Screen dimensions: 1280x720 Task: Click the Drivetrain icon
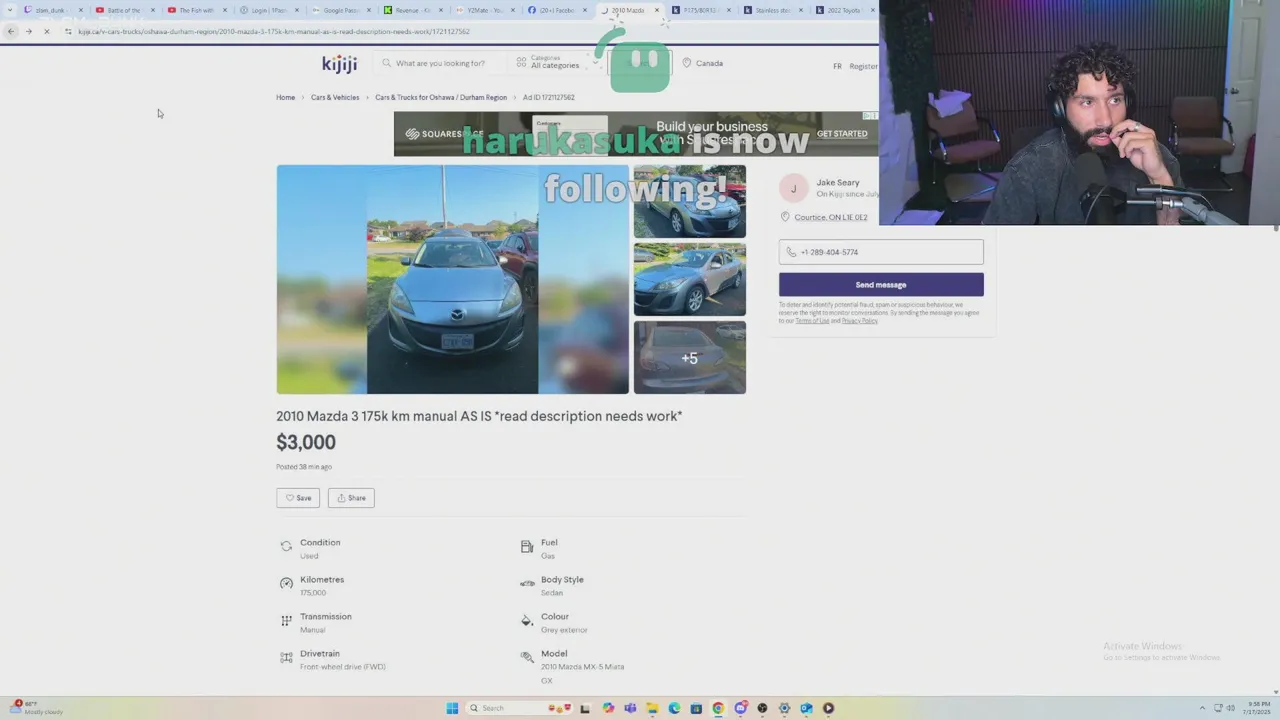pyautogui.click(x=286, y=657)
